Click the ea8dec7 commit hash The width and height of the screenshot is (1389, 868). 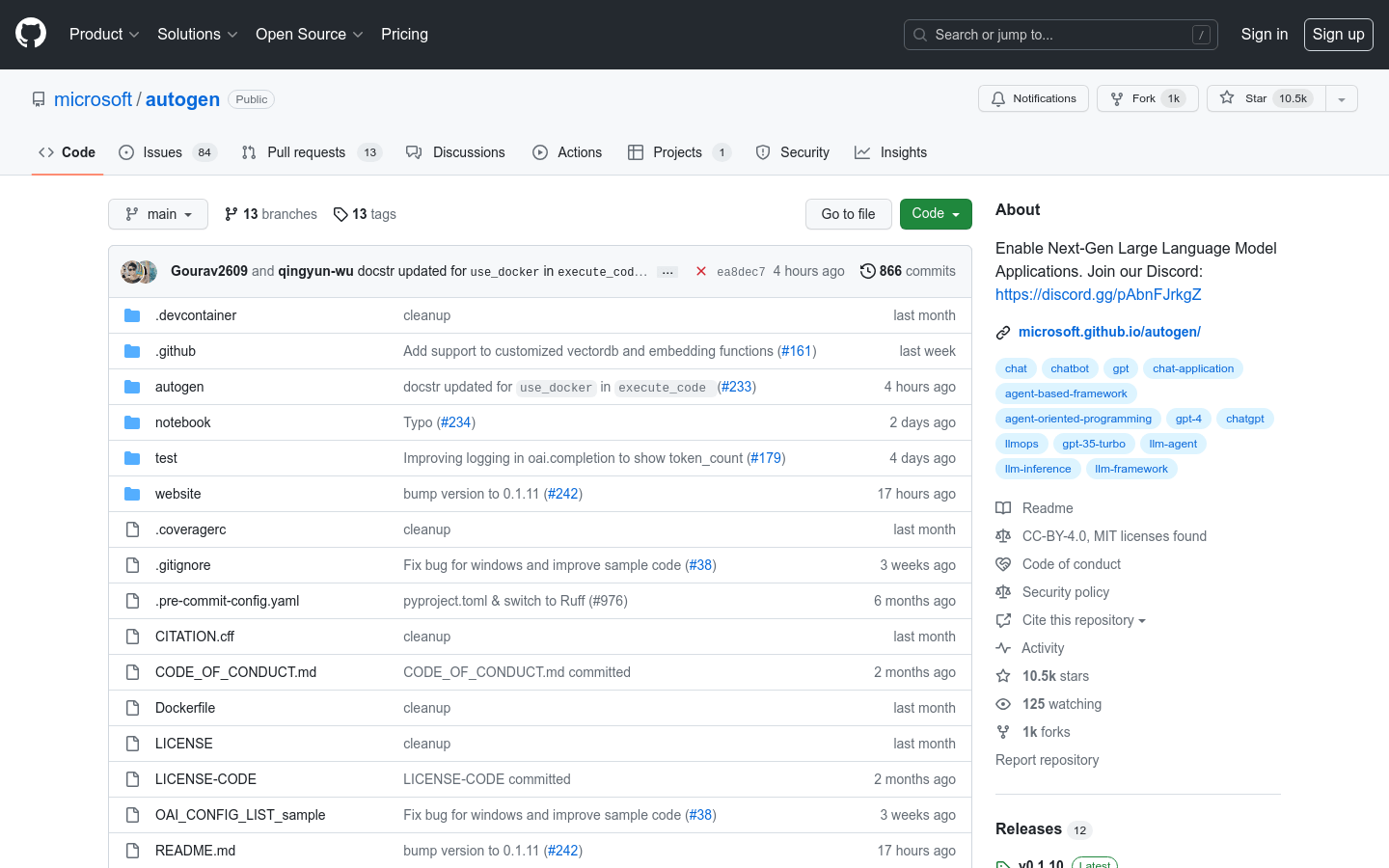click(x=741, y=272)
